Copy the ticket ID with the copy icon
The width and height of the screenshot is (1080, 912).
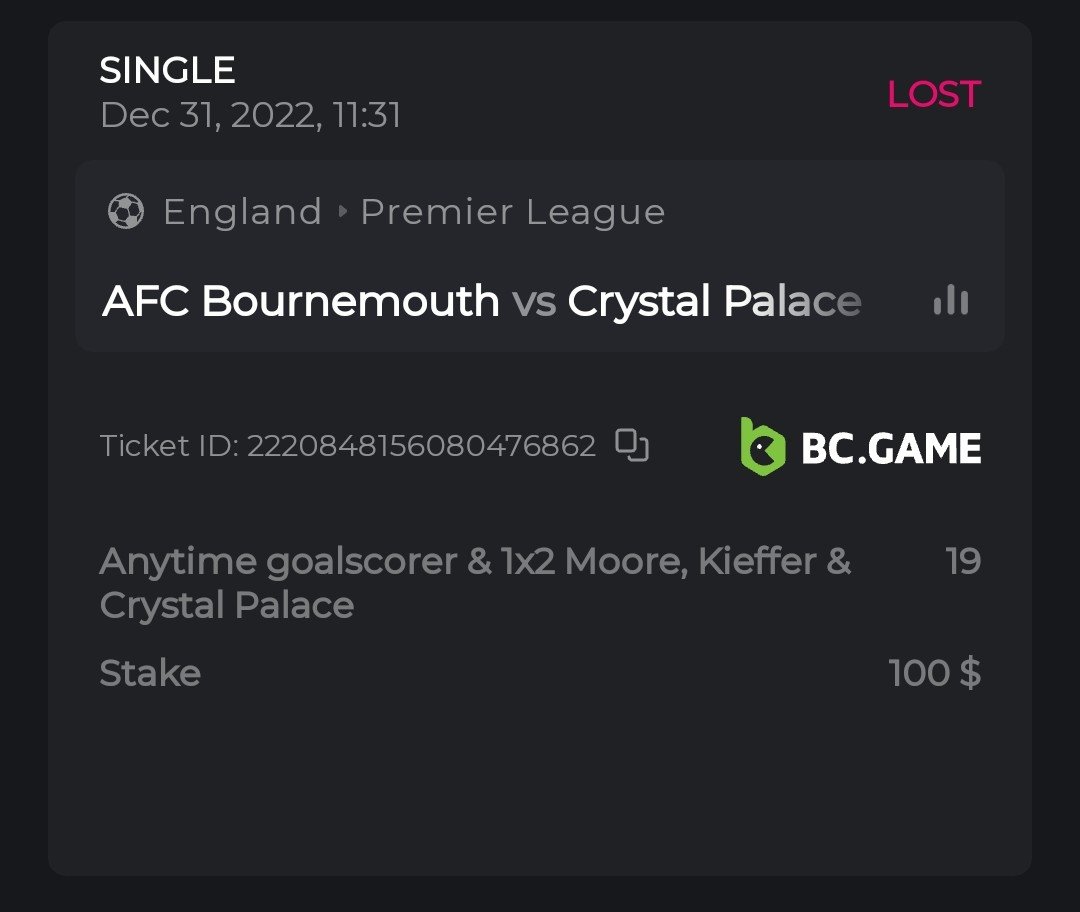pyautogui.click(x=632, y=445)
